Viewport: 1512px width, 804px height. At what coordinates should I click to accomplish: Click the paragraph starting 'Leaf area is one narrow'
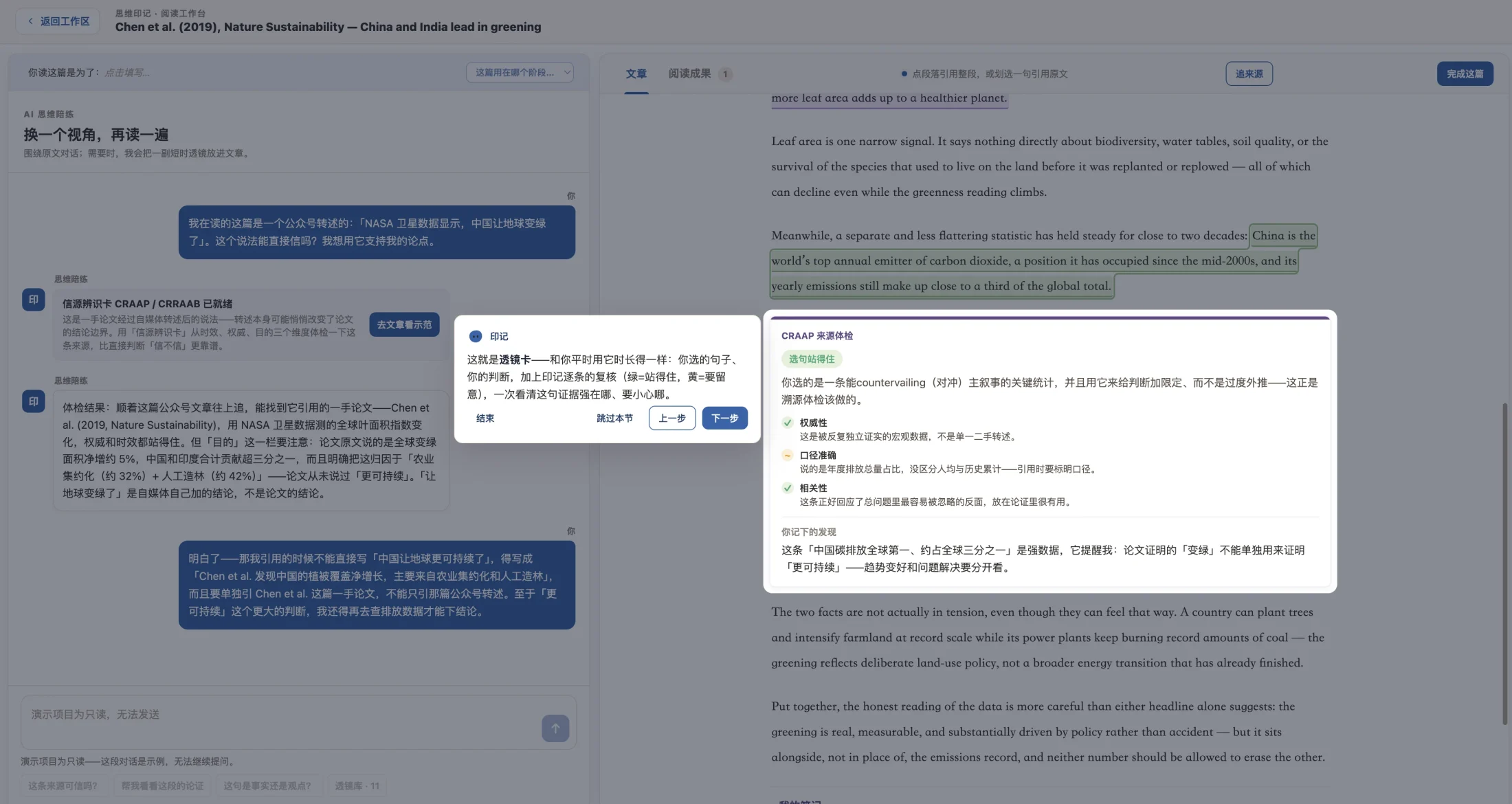tap(1049, 166)
